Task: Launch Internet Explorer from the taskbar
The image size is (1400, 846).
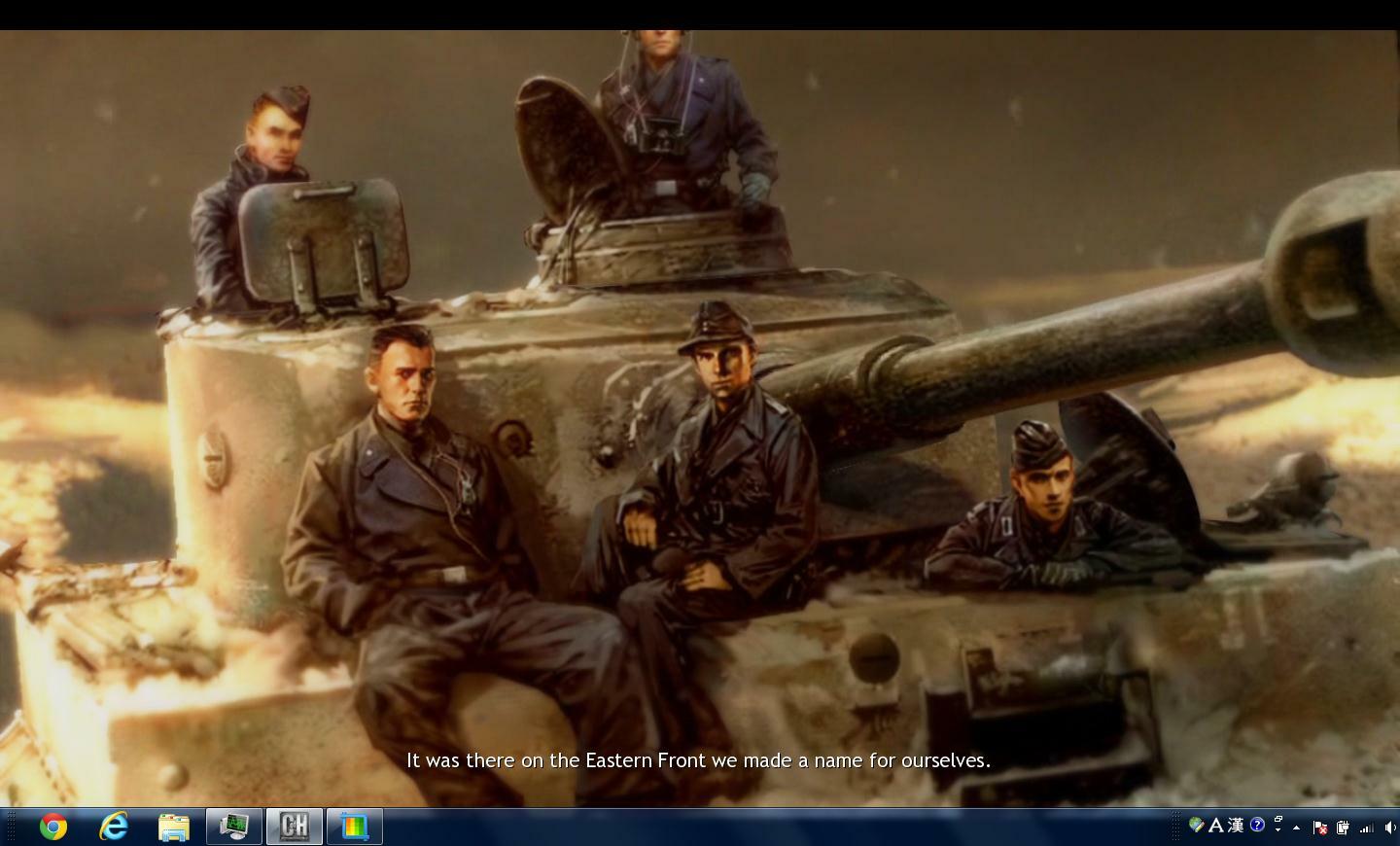Action: pyautogui.click(x=114, y=827)
